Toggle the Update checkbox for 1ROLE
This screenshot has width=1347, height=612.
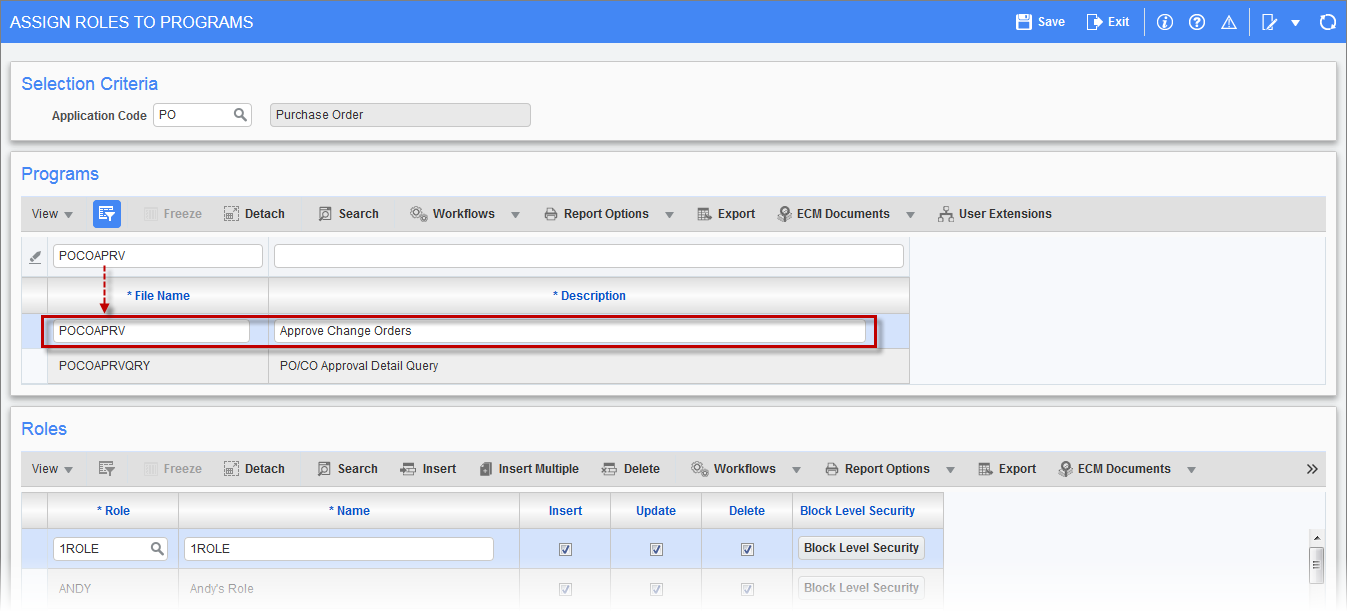pos(656,548)
